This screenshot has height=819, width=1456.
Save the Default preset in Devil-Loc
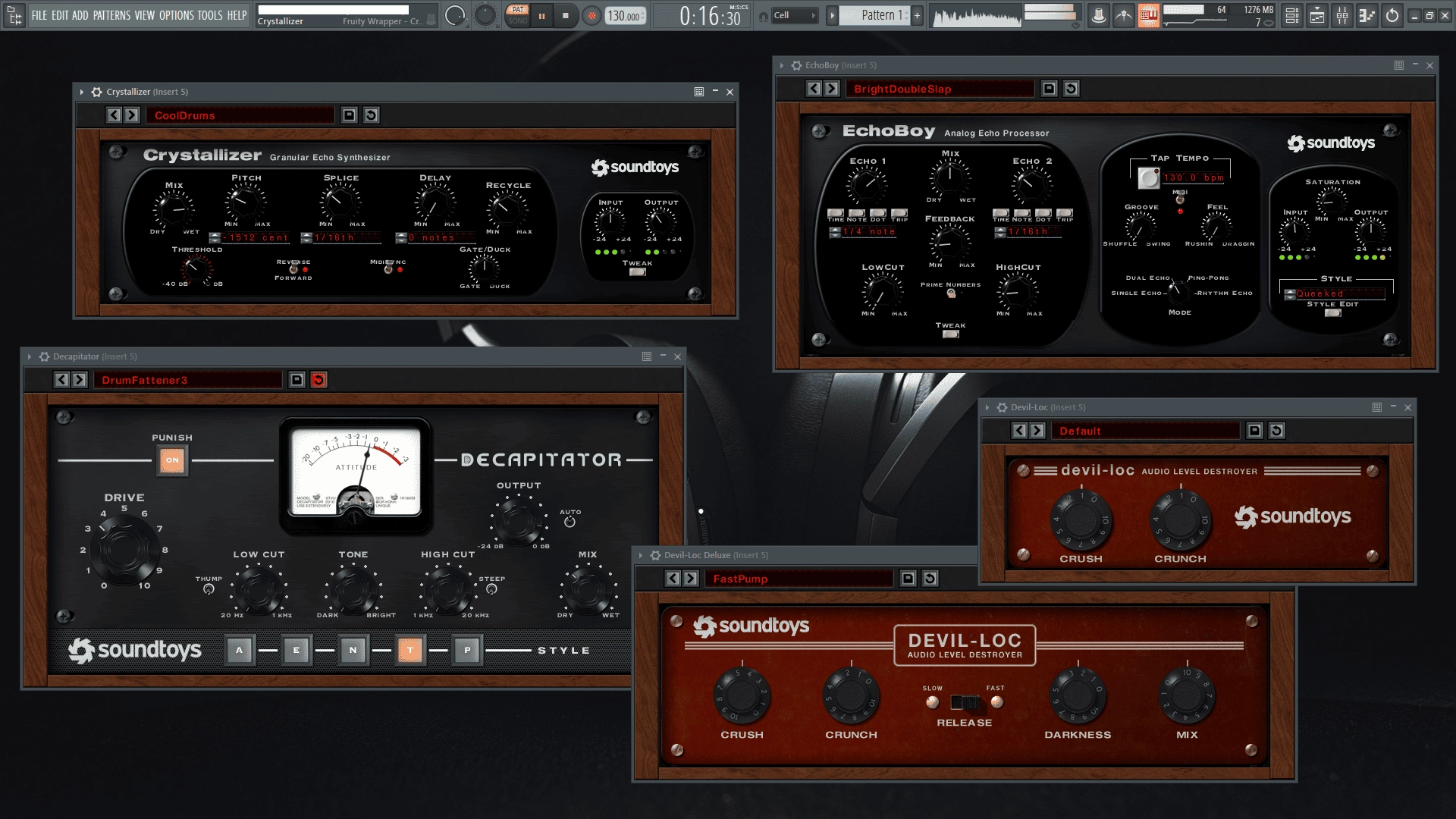point(1254,431)
